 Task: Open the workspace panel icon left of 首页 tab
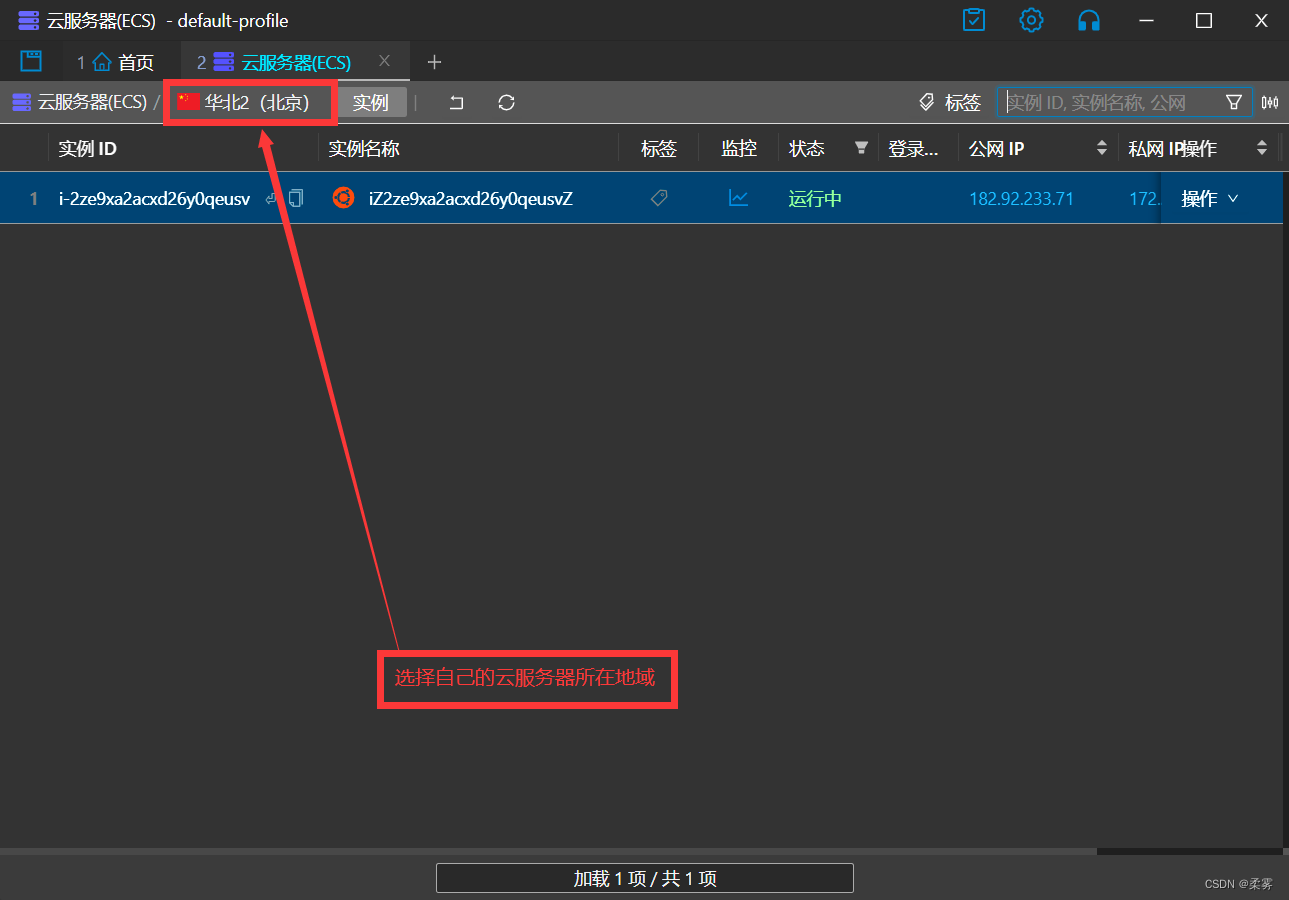(x=32, y=61)
